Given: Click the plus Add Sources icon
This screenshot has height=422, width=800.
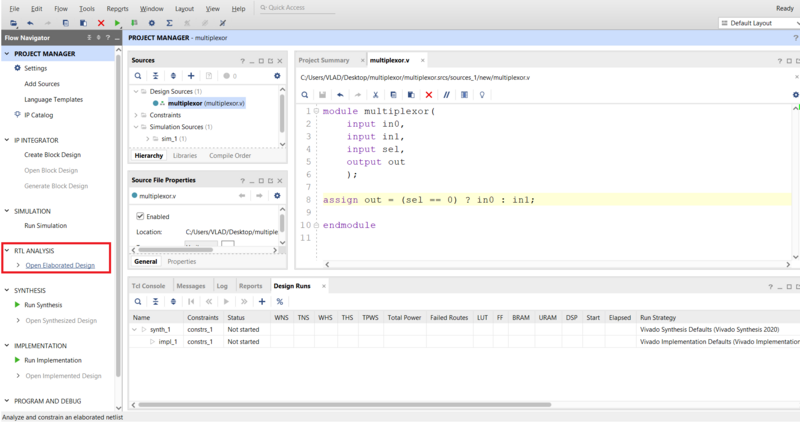Looking at the screenshot, I should pyautogui.click(x=191, y=76).
